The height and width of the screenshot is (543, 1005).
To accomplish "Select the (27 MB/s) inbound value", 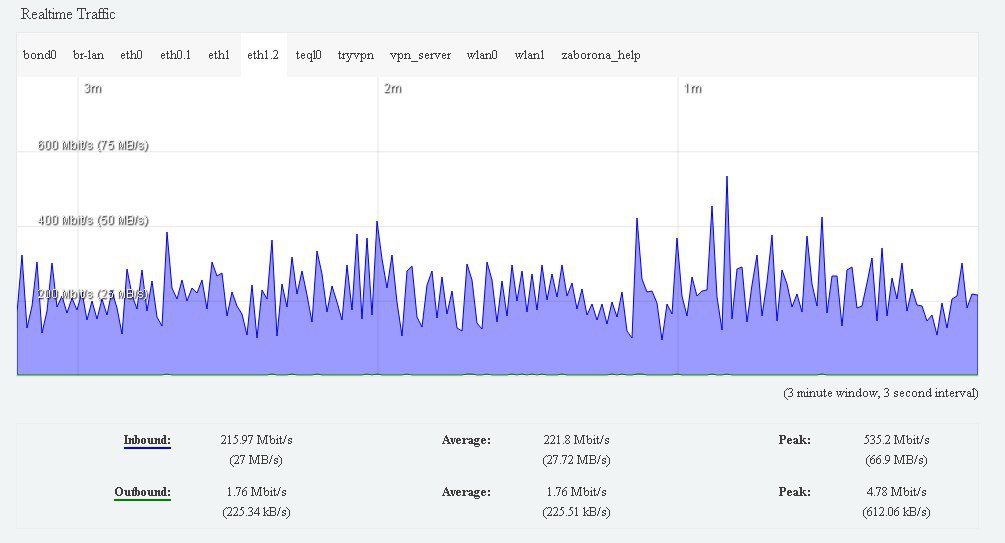I will 256,460.
